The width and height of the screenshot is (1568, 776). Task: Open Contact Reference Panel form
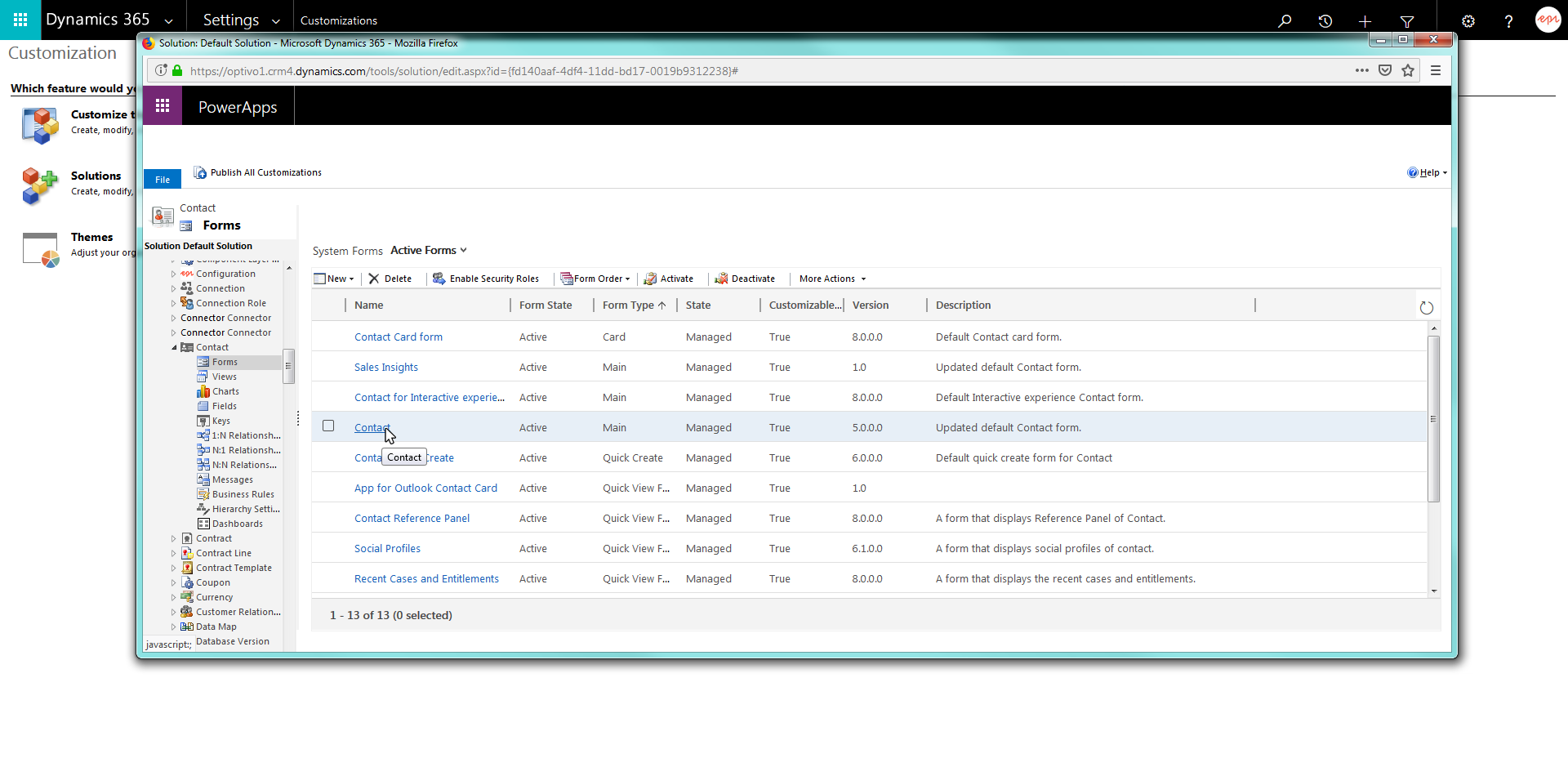tap(412, 518)
